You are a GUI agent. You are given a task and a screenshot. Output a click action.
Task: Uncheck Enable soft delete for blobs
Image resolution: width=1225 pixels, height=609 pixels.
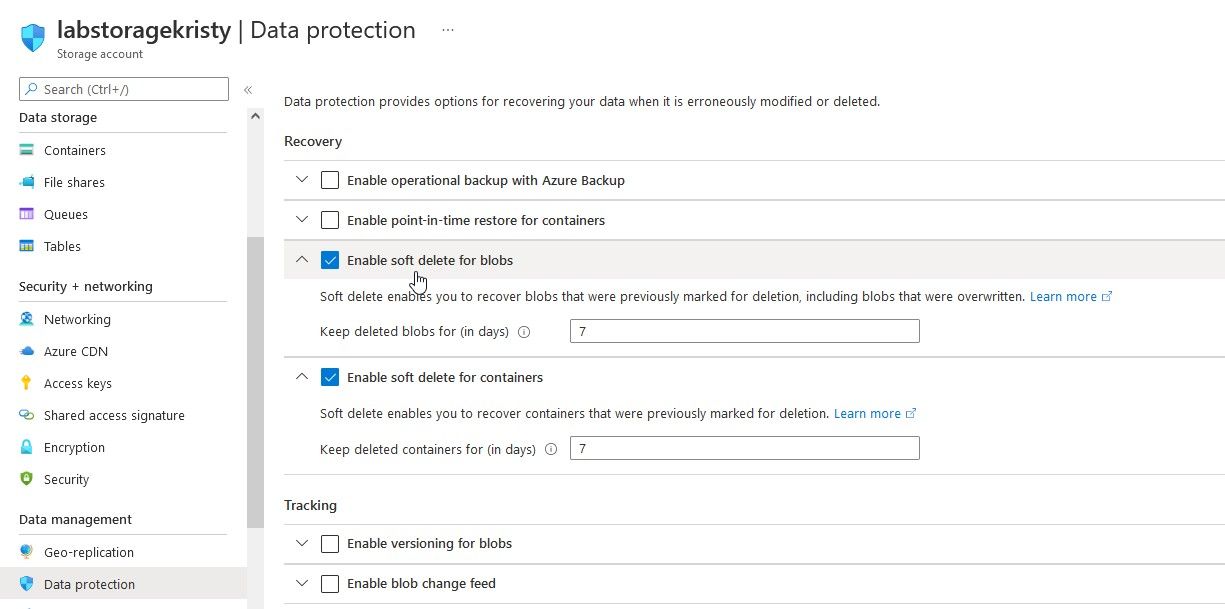(x=330, y=260)
